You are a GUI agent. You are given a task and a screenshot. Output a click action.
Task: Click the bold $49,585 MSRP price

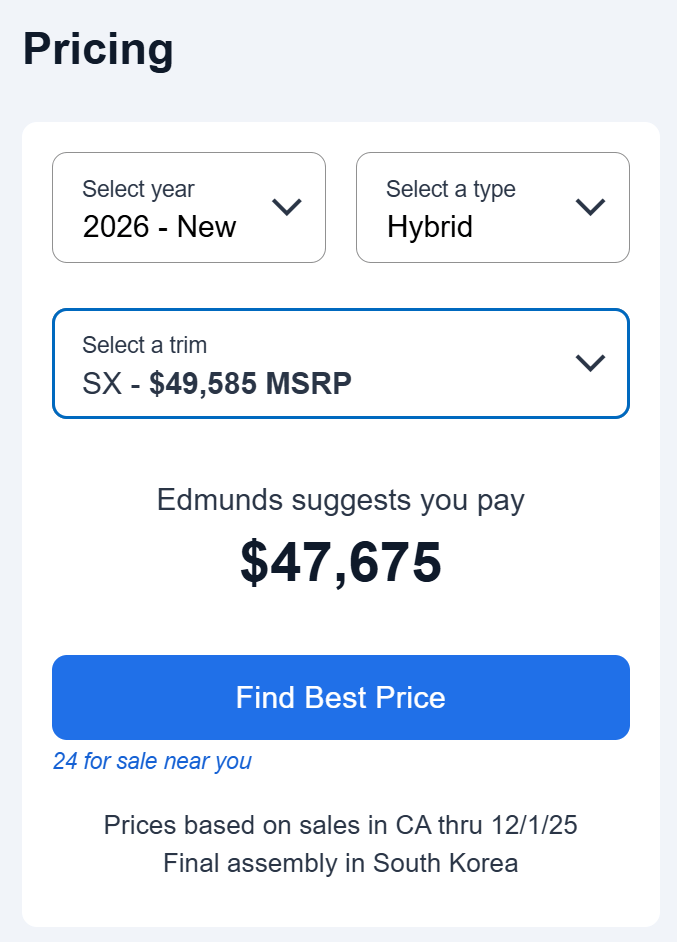(x=250, y=383)
